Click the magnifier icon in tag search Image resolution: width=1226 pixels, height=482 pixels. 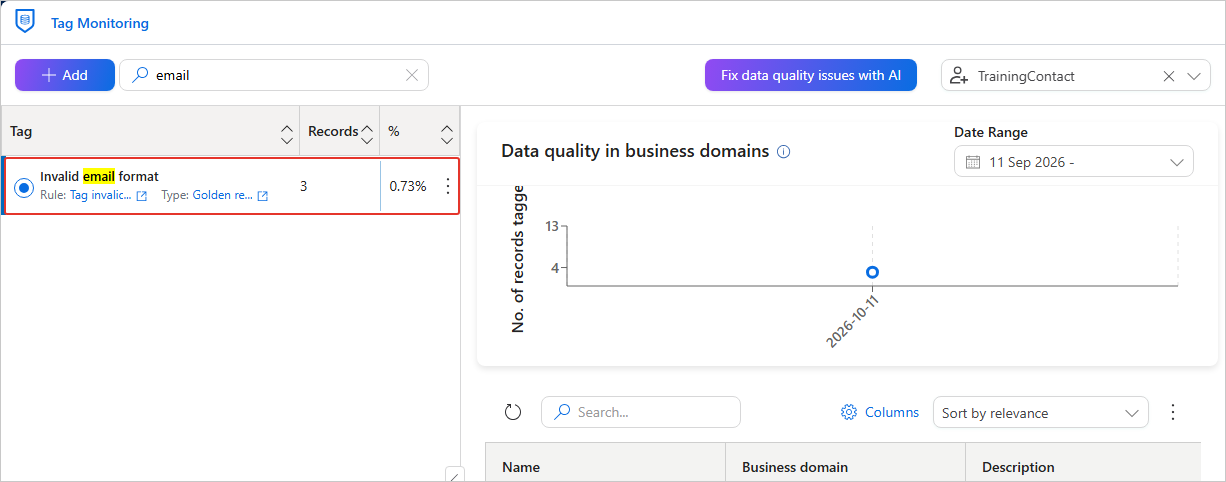(141, 75)
